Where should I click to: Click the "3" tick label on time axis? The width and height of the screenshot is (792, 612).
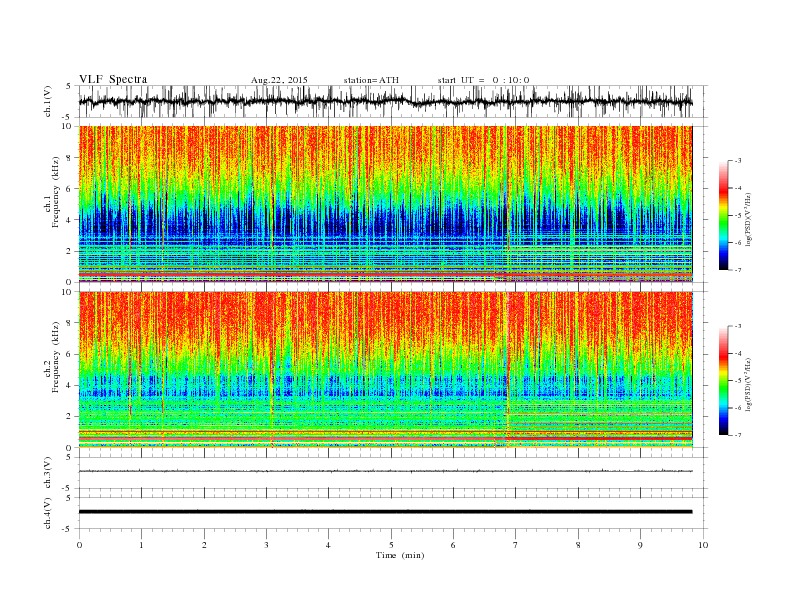[266, 545]
